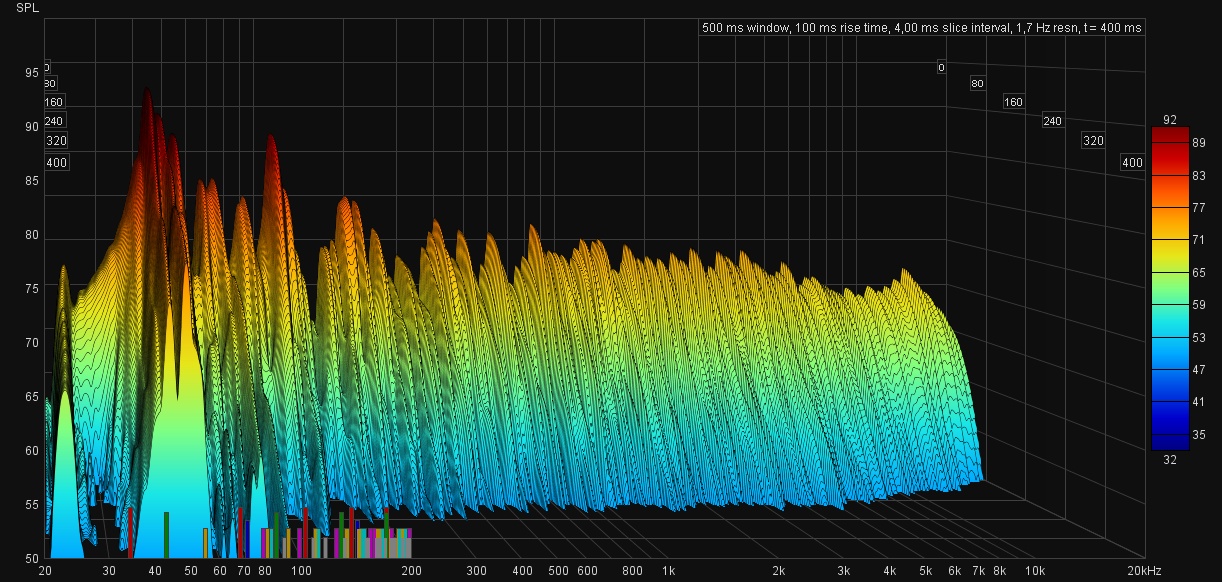Click the left-side 400 ms slice label
Screen dimensions: 1222x582
(56, 163)
